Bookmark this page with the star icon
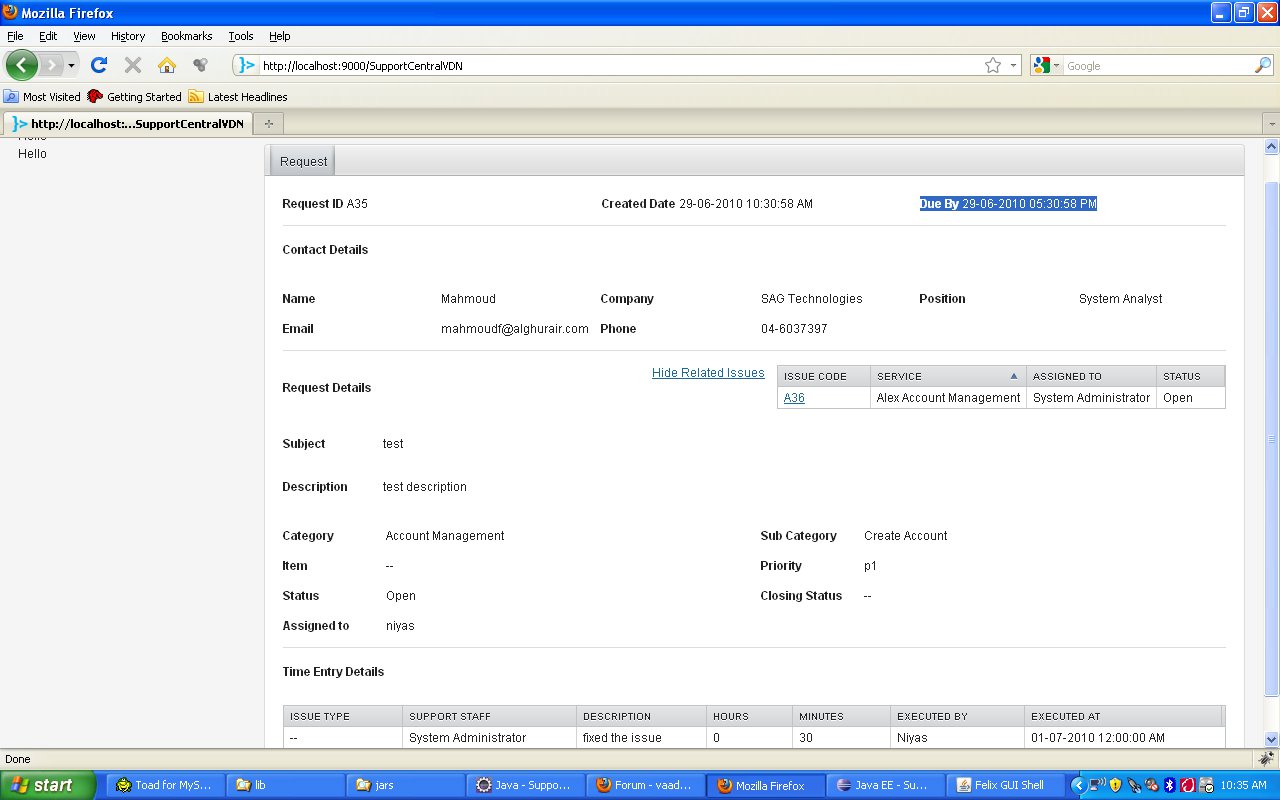 pyautogui.click(x=992, y=65)
